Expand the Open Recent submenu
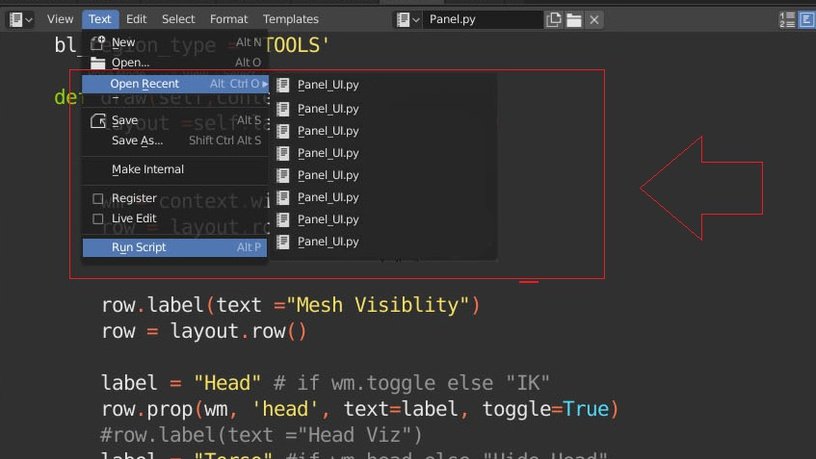This screenshot has width=816, height=459. [x=175, y=84]
